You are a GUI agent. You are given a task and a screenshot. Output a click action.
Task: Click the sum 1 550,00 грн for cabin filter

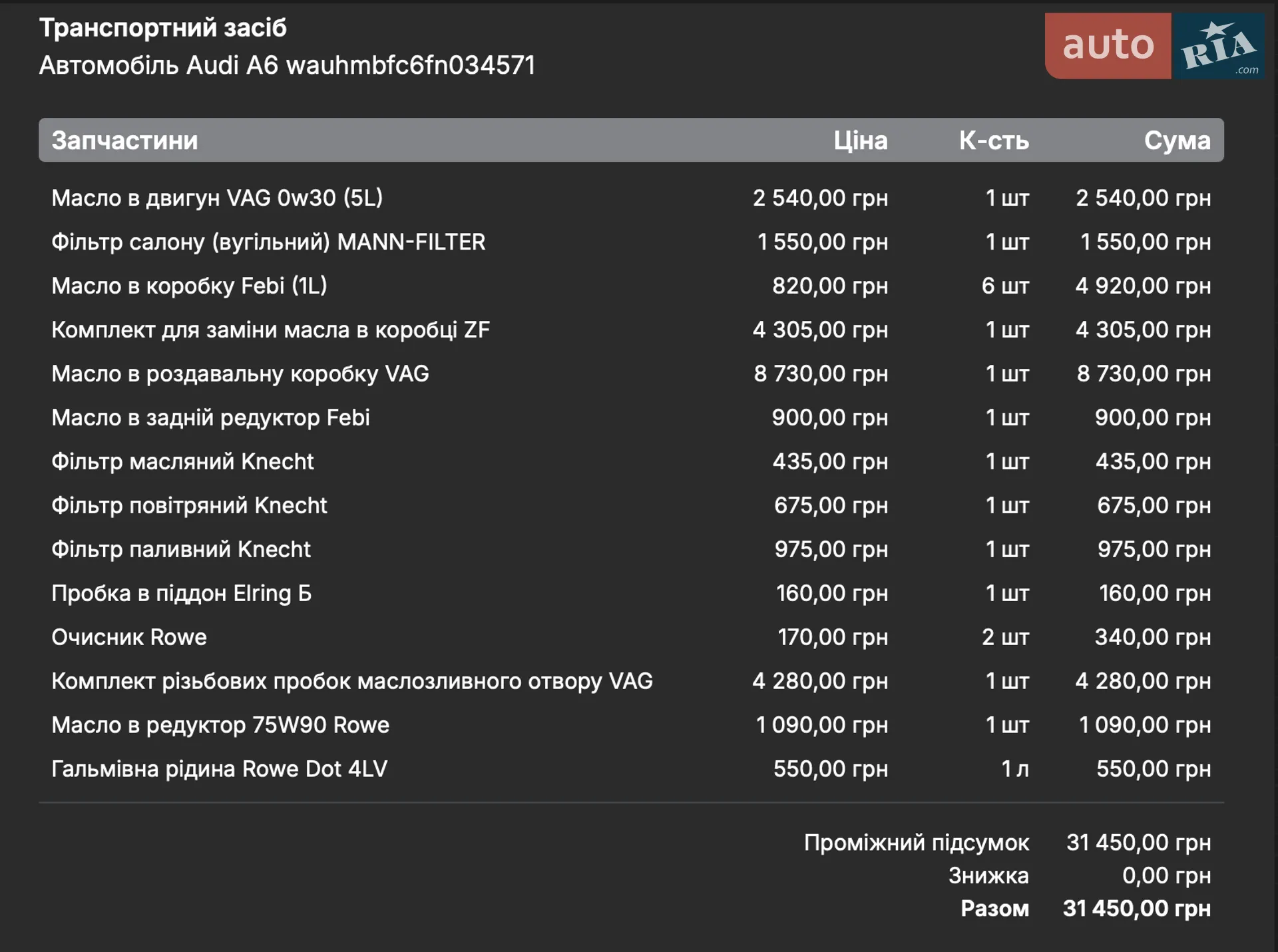(1146, 242)
